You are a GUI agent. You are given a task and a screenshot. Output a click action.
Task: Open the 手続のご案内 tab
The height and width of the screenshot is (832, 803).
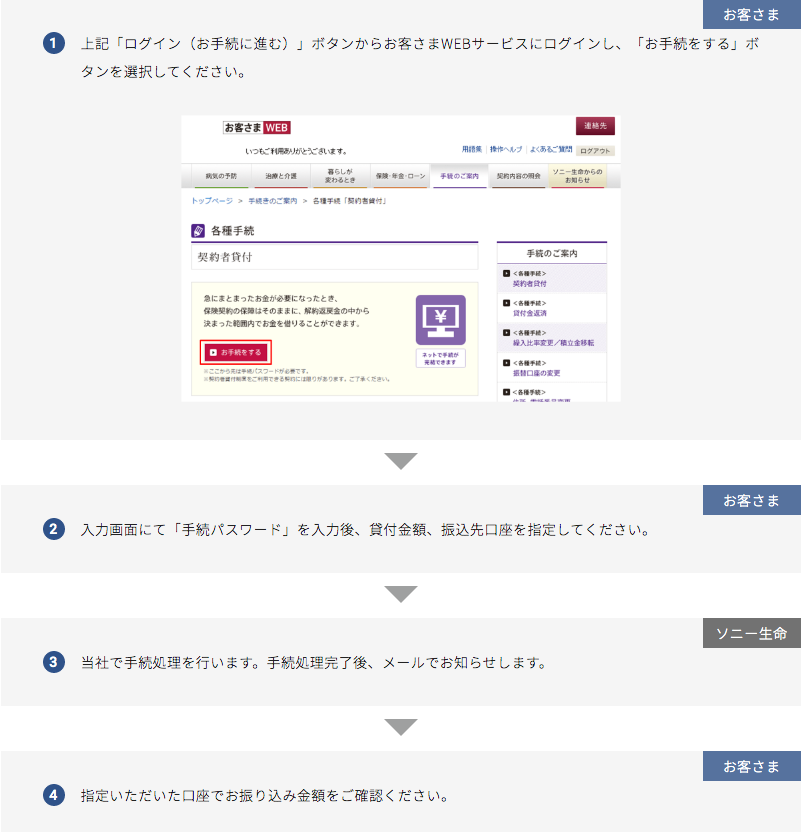(x=459, y=176)
